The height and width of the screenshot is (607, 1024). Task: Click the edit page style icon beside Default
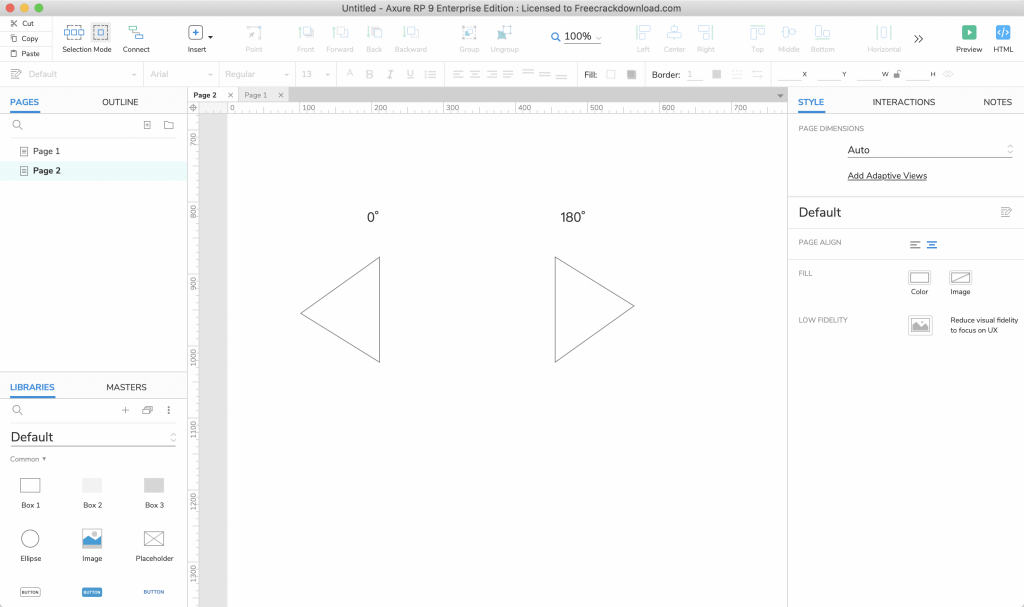[1006, 212]
